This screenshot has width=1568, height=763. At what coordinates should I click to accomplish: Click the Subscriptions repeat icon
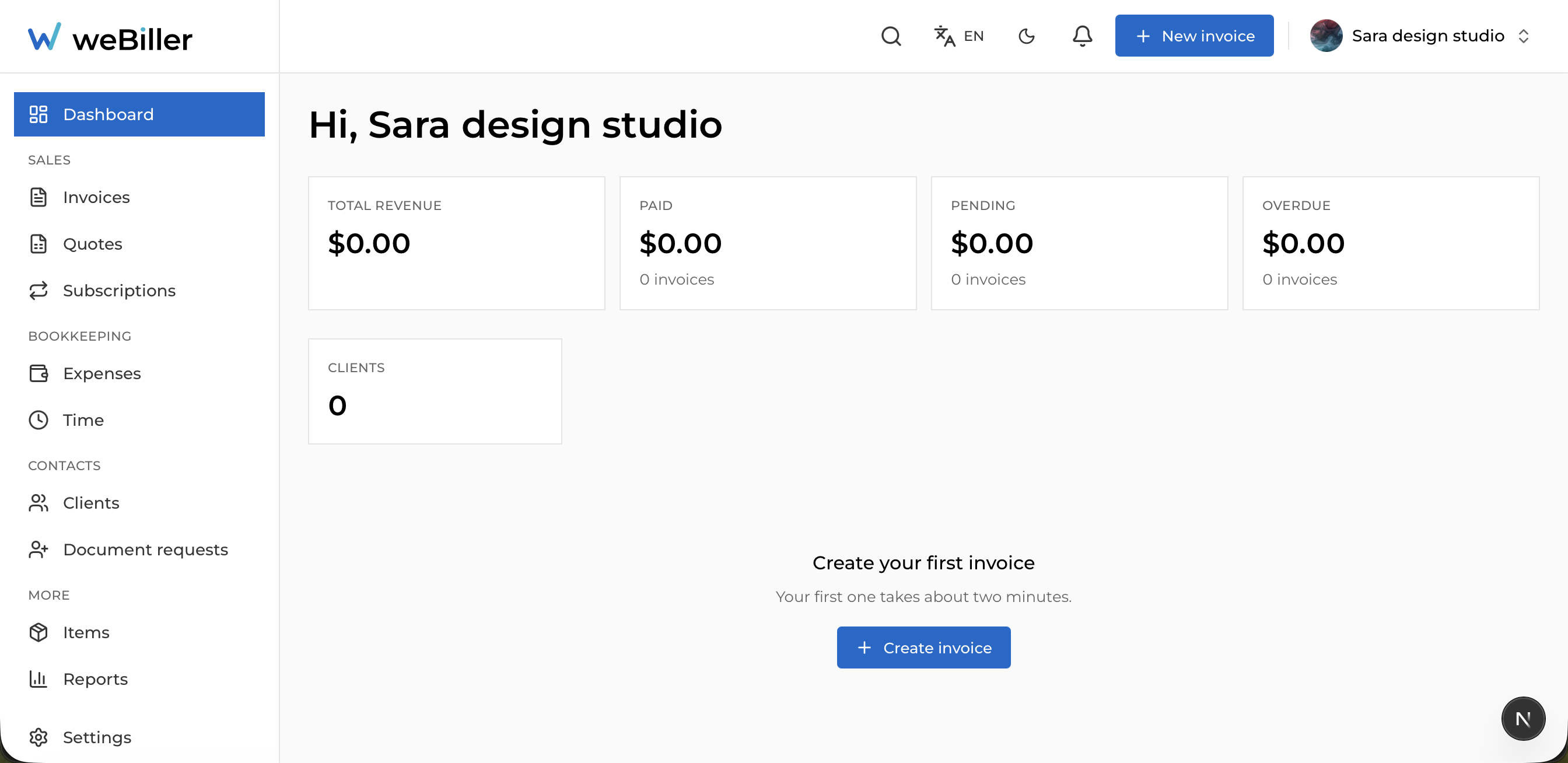(38, 291)
